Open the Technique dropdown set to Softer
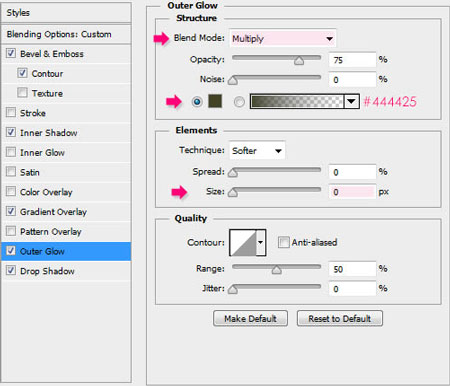This screenshot has height=386, width=450. coord(257,151)
